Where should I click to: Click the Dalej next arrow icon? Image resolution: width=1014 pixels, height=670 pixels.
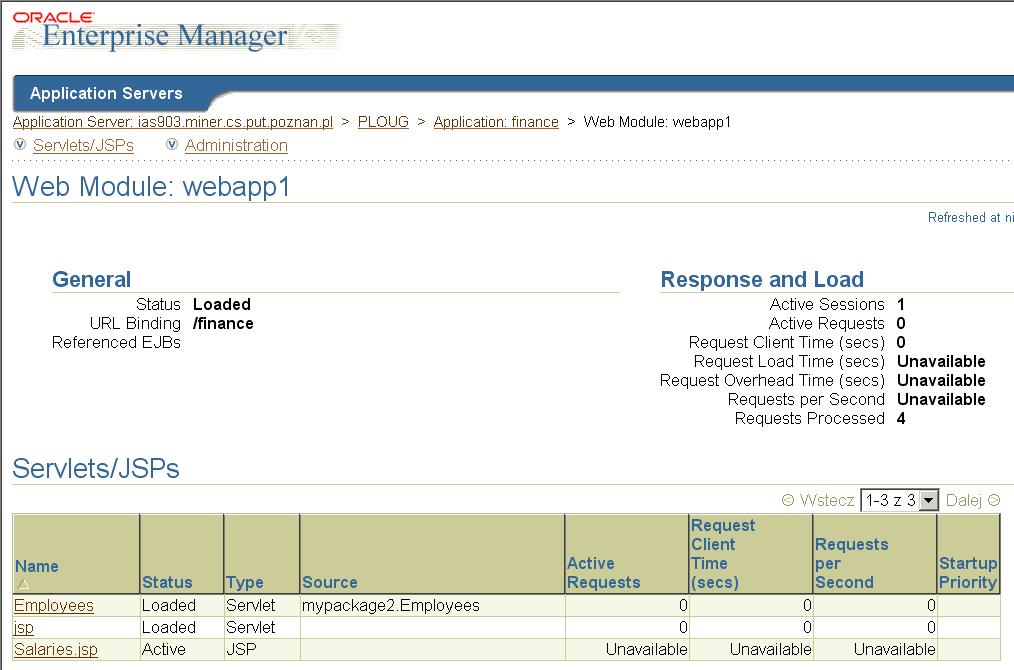995,500
